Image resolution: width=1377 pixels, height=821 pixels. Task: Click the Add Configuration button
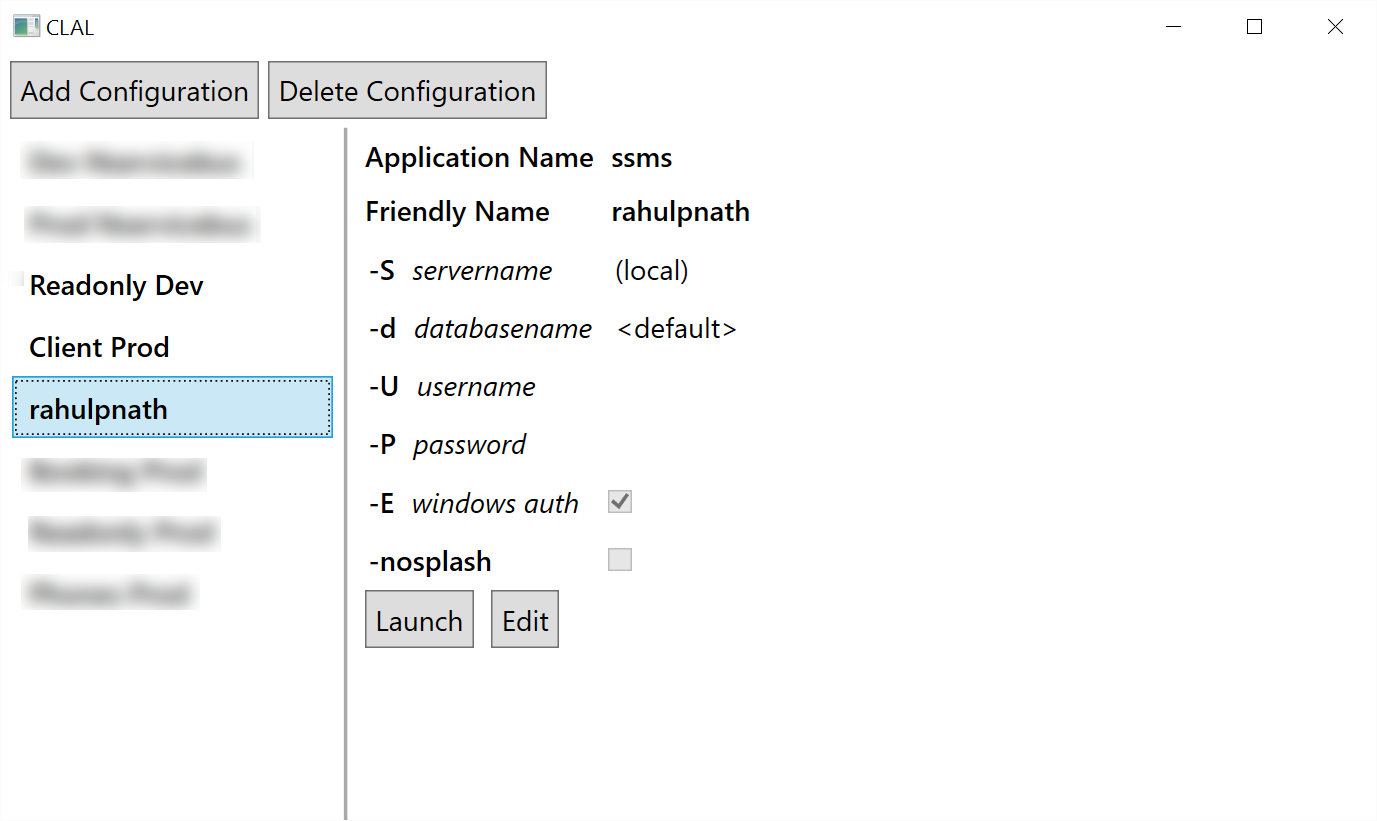[134, 91]
